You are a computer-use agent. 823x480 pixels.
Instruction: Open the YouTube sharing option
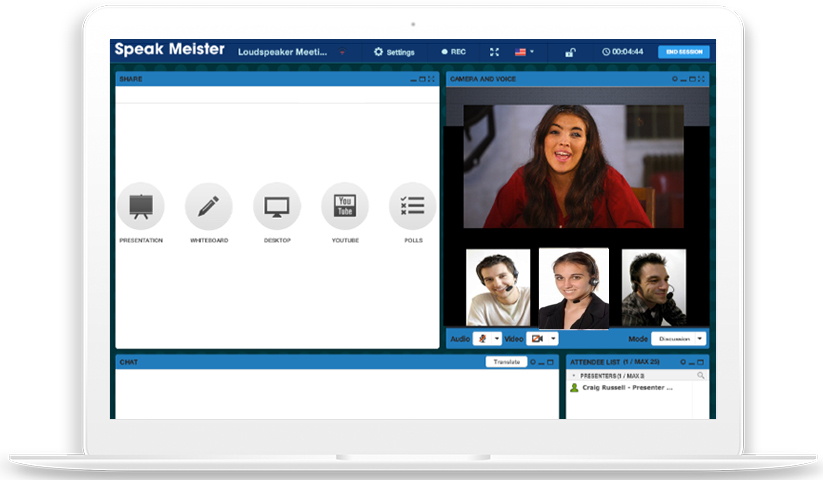tap(345, 206)
